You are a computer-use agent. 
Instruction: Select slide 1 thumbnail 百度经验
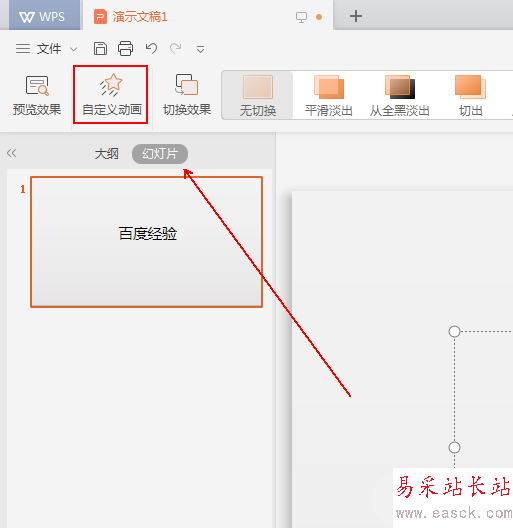click(147, 242)
